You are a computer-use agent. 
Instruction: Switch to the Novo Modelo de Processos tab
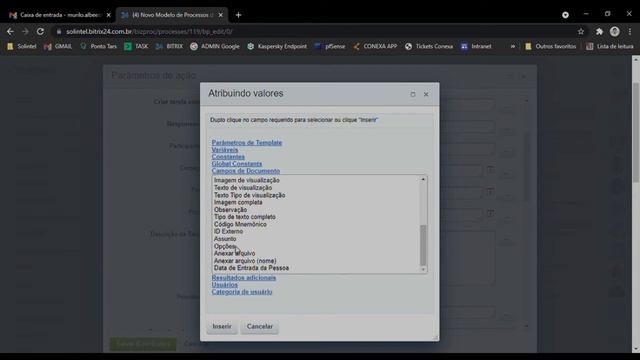coord(172,15)
